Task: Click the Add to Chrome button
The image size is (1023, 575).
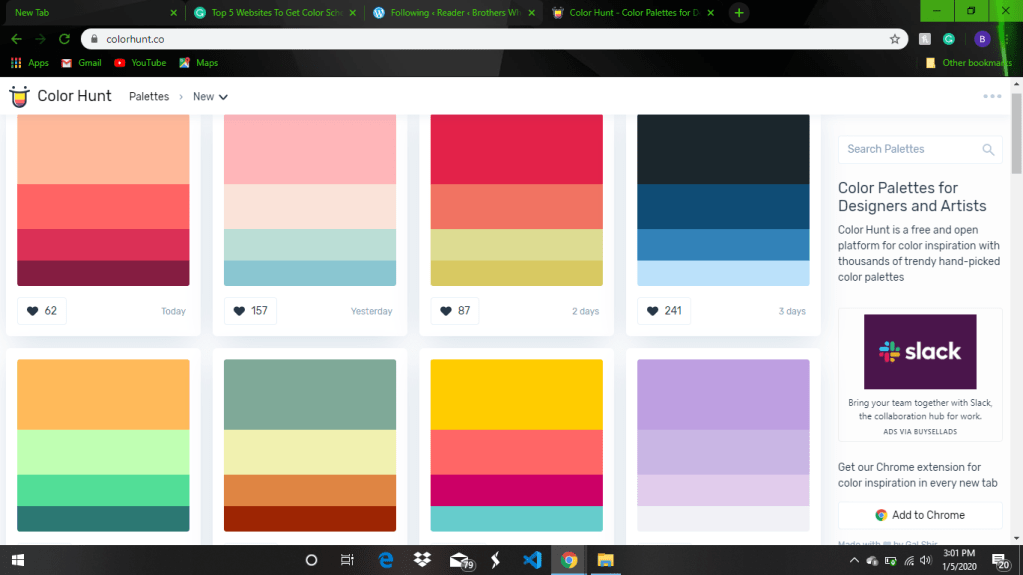Action: pyautogui.click(x=920, y=515)
